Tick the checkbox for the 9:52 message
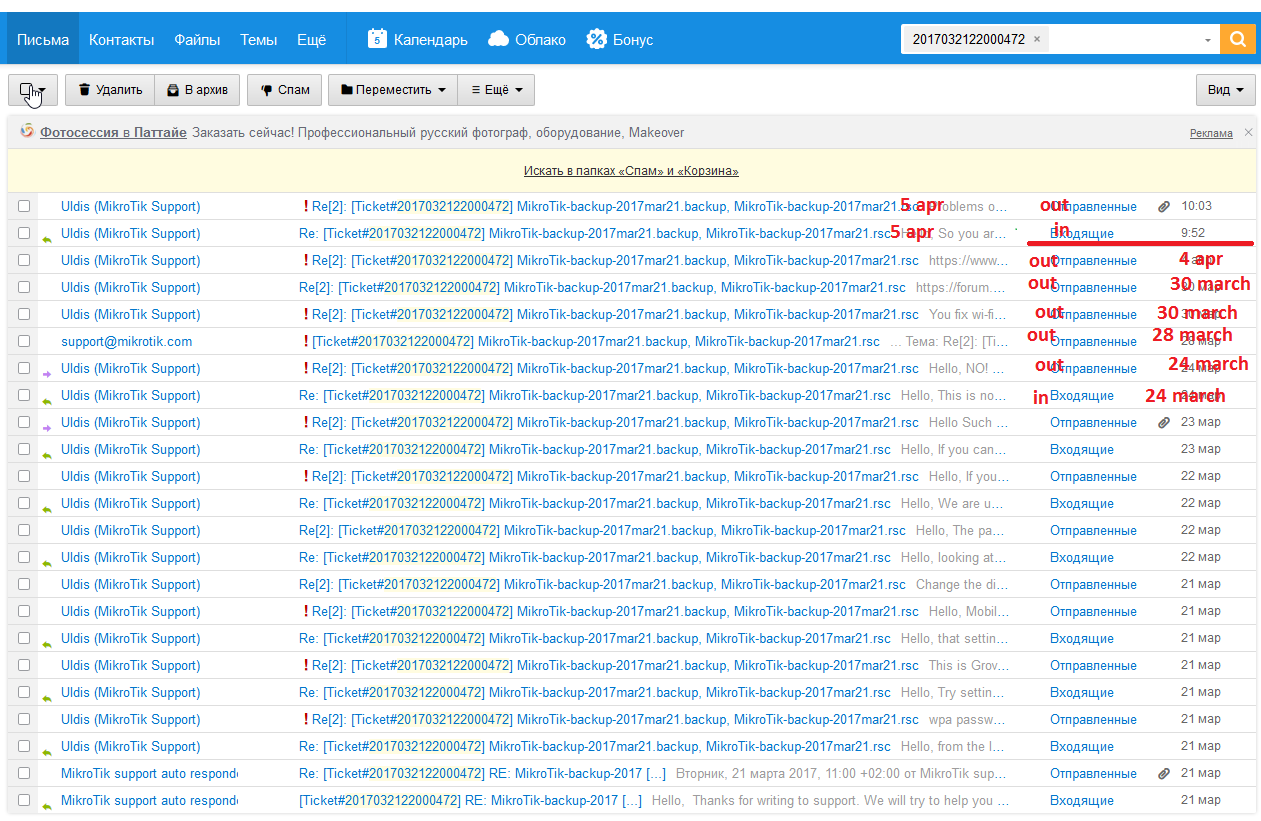1261x821 pixels. coord(24,233)
